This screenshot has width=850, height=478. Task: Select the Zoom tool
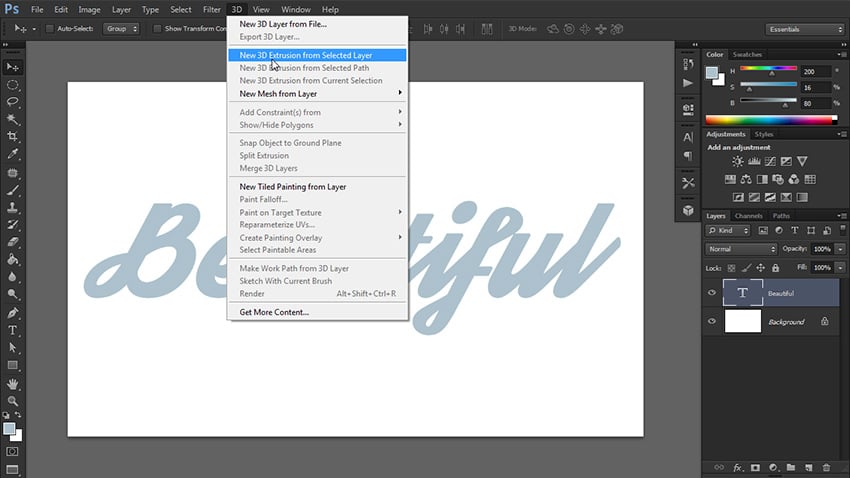coord(13,400)
